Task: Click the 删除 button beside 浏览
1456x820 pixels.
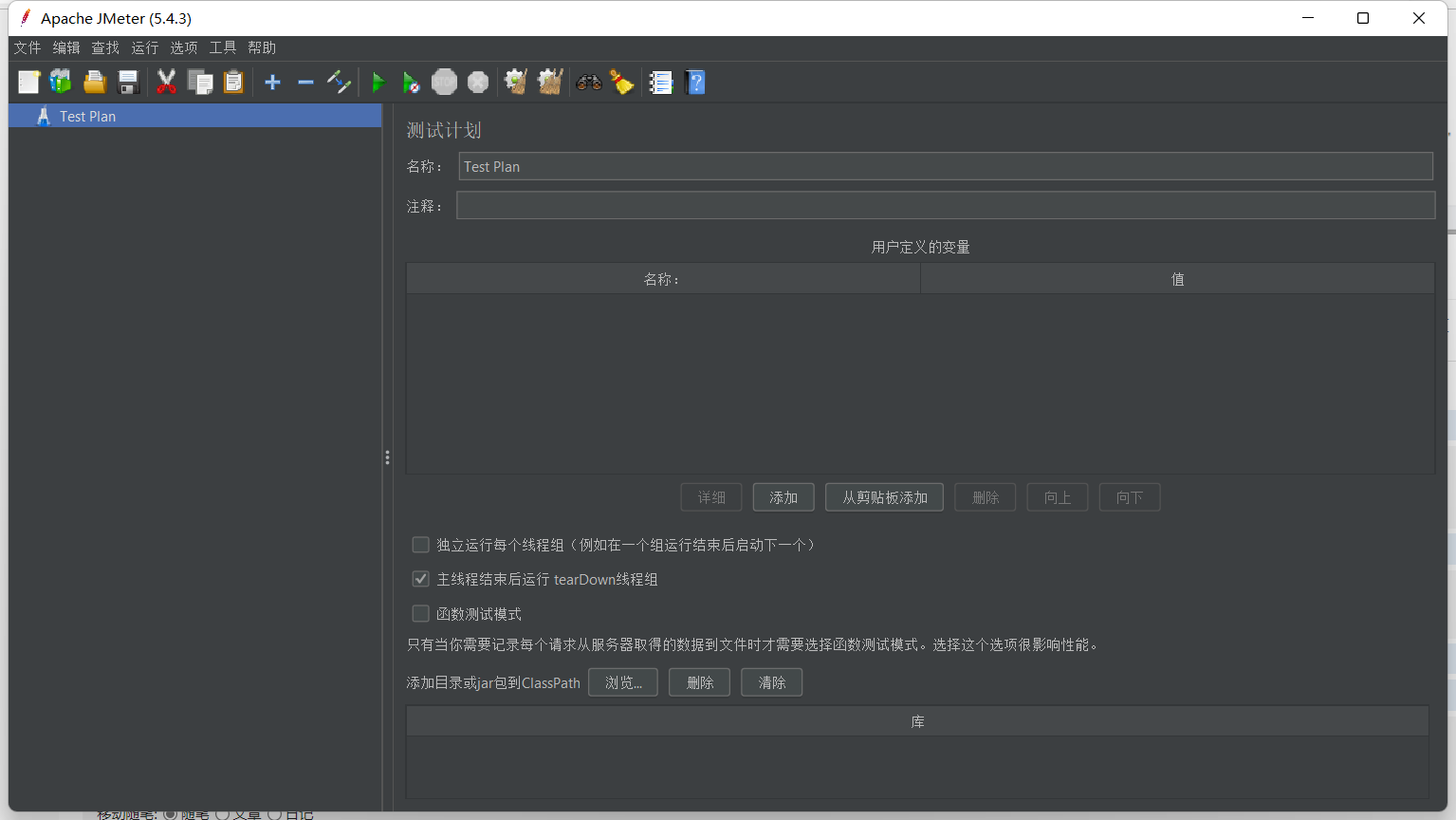Action: click(x=700, y=682)
